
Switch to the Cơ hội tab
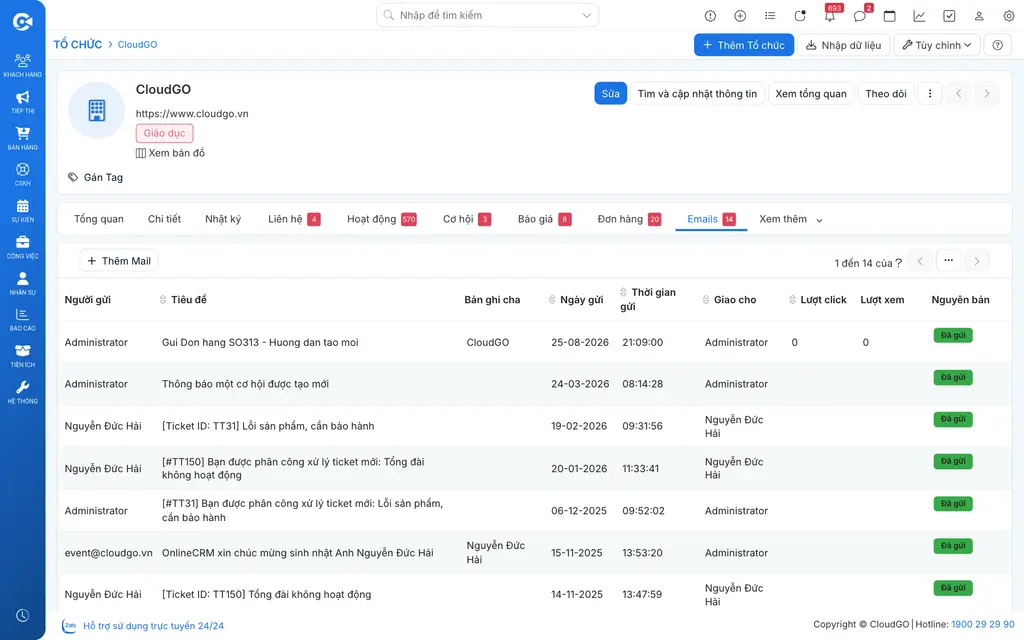(466, 219)
